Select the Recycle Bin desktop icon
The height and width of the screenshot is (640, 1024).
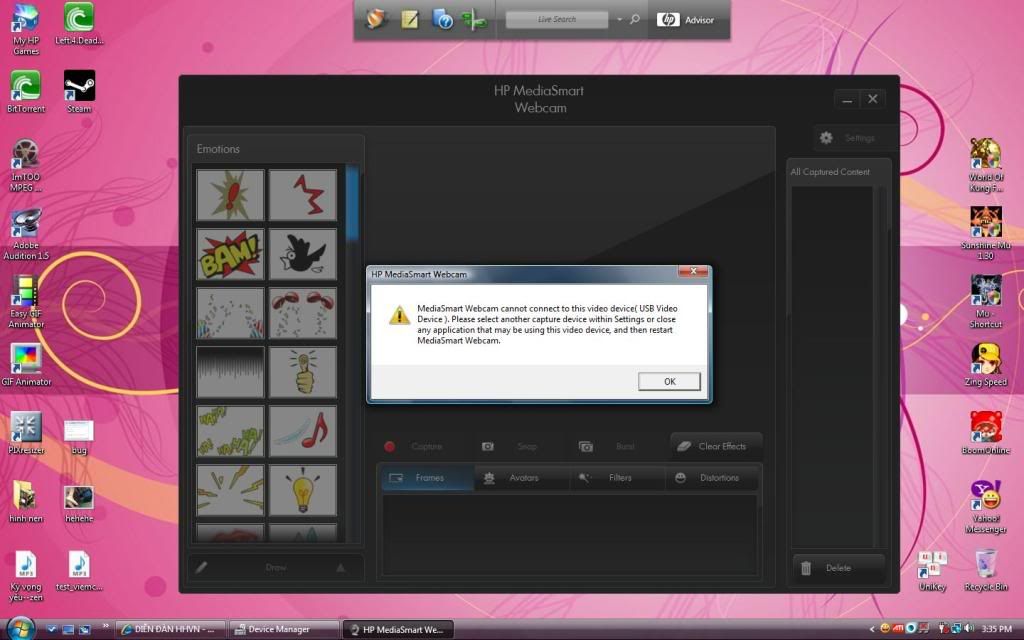click(985, 570)
